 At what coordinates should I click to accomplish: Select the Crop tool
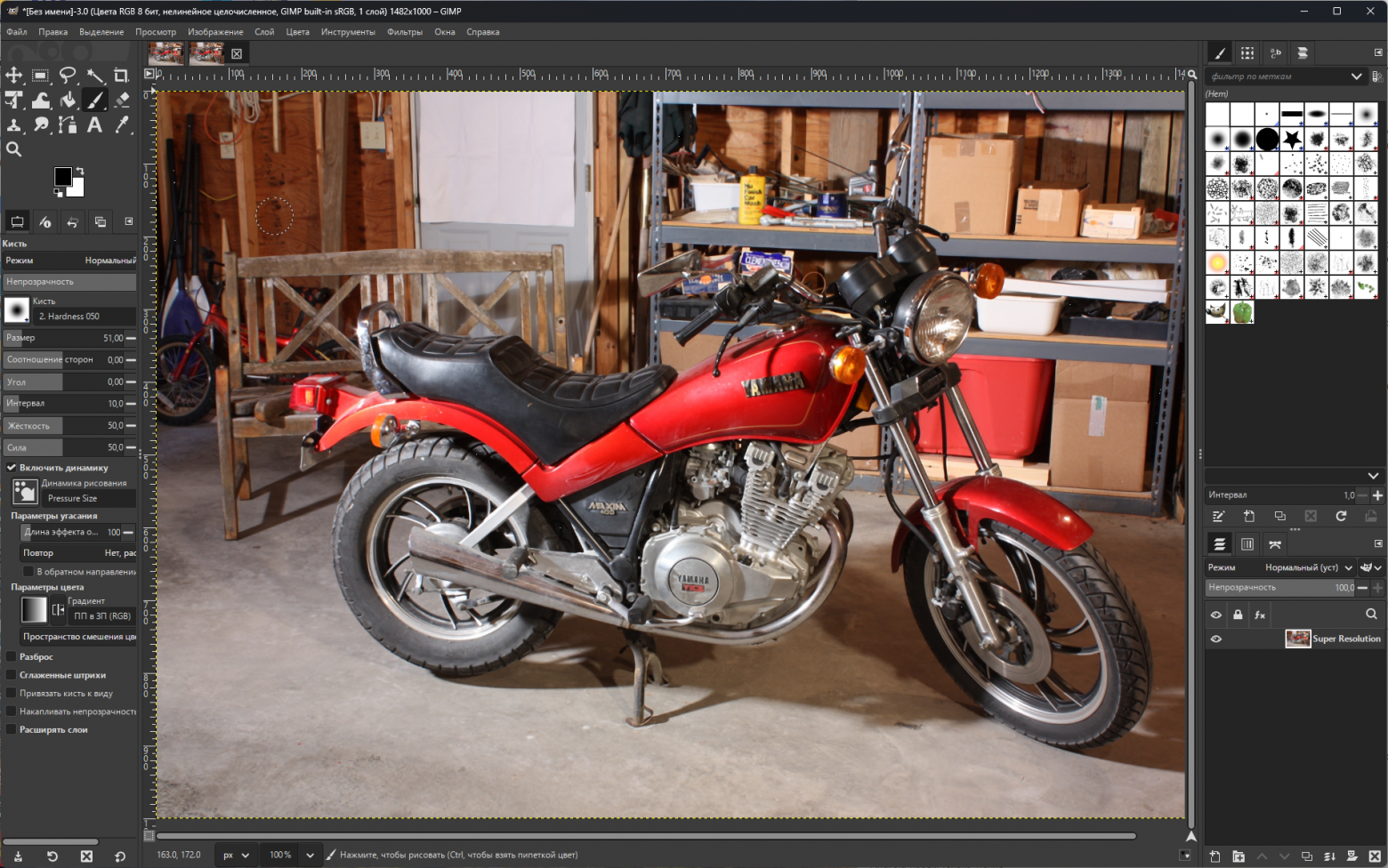coord(122,76)
